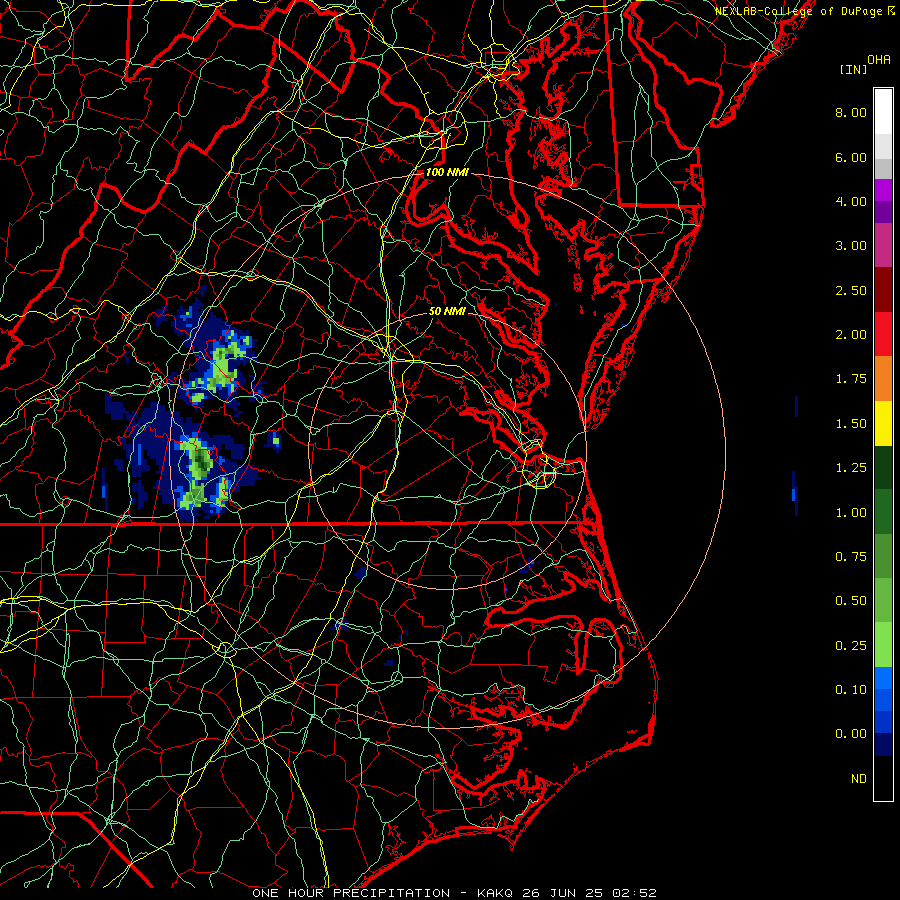The height and width of the screenshot is (900, 900).
Task: Click the 100 NMI range ring label
Action: pos(447,172)
